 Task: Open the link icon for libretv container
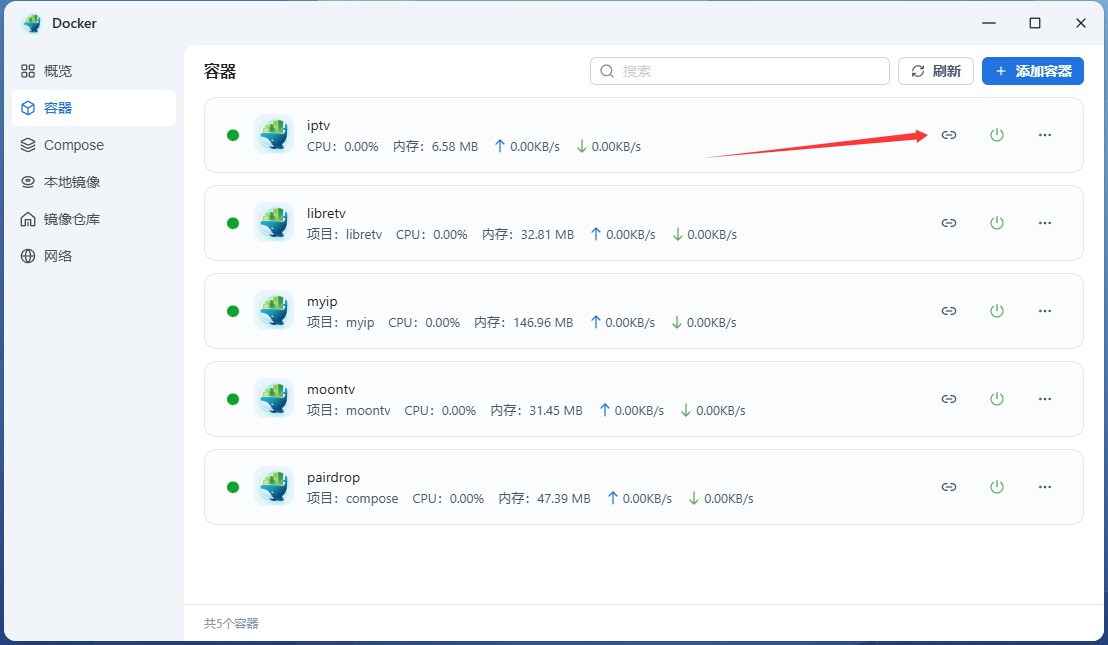pyautogui.click(x=948, y=223)
